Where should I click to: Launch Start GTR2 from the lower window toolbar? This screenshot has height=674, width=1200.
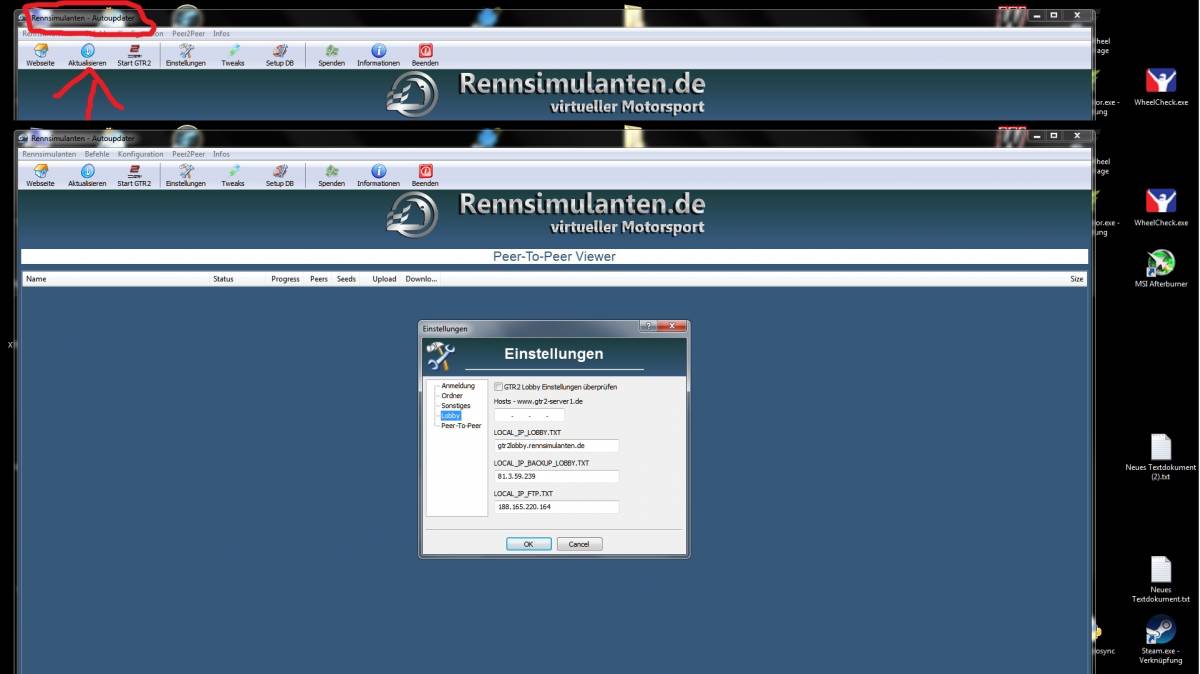click(134, 172)
